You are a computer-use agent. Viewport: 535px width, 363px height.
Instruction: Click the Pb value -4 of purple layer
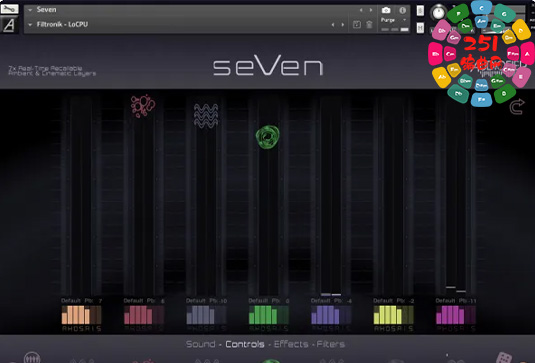[349, 301]
